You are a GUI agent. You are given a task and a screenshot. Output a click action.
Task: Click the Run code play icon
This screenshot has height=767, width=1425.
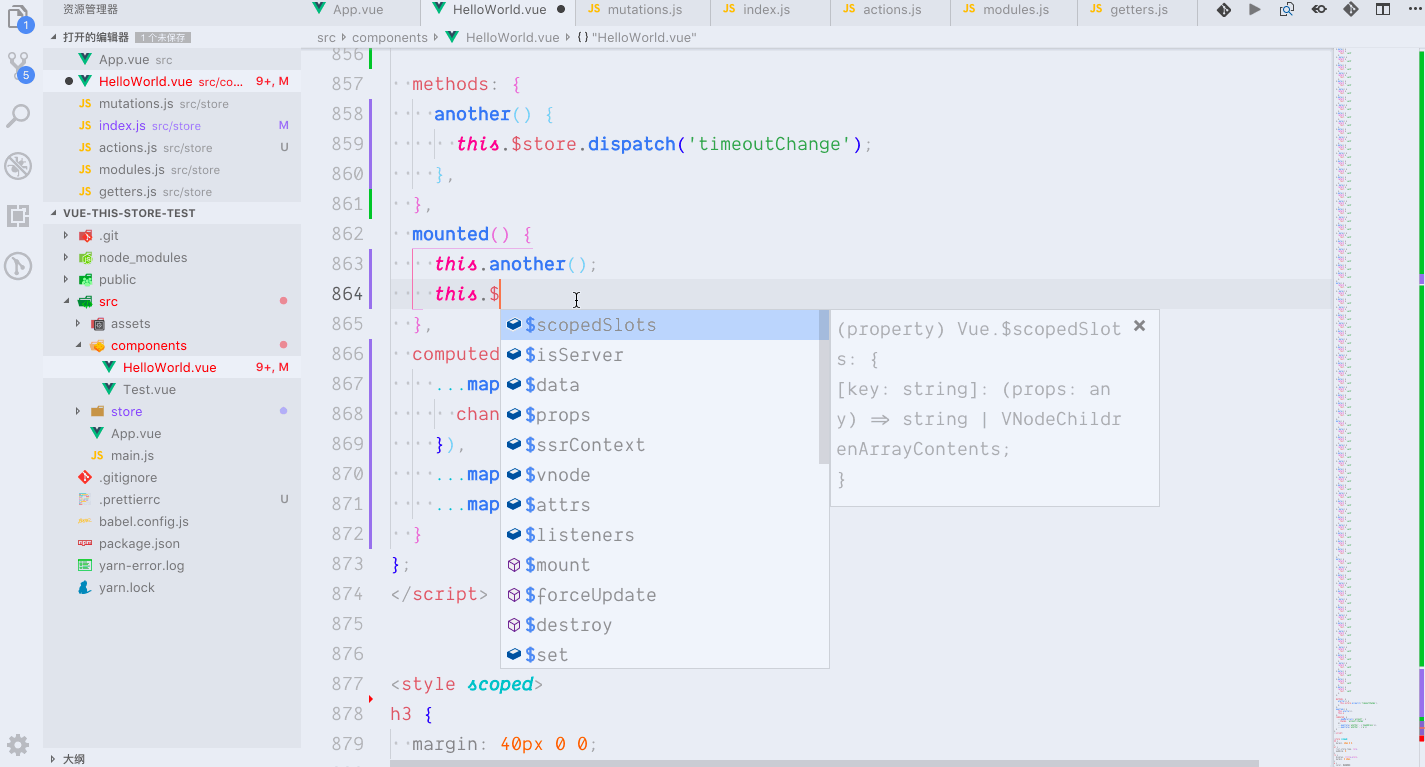coord(1255,10)
